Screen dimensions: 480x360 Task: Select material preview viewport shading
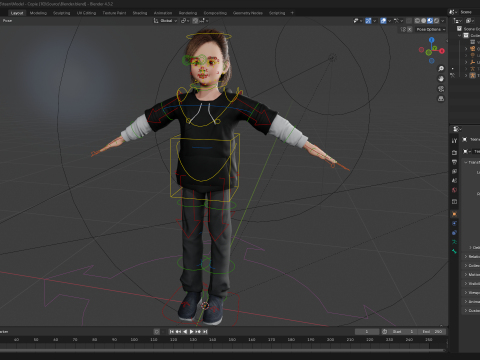pos(430,21)
